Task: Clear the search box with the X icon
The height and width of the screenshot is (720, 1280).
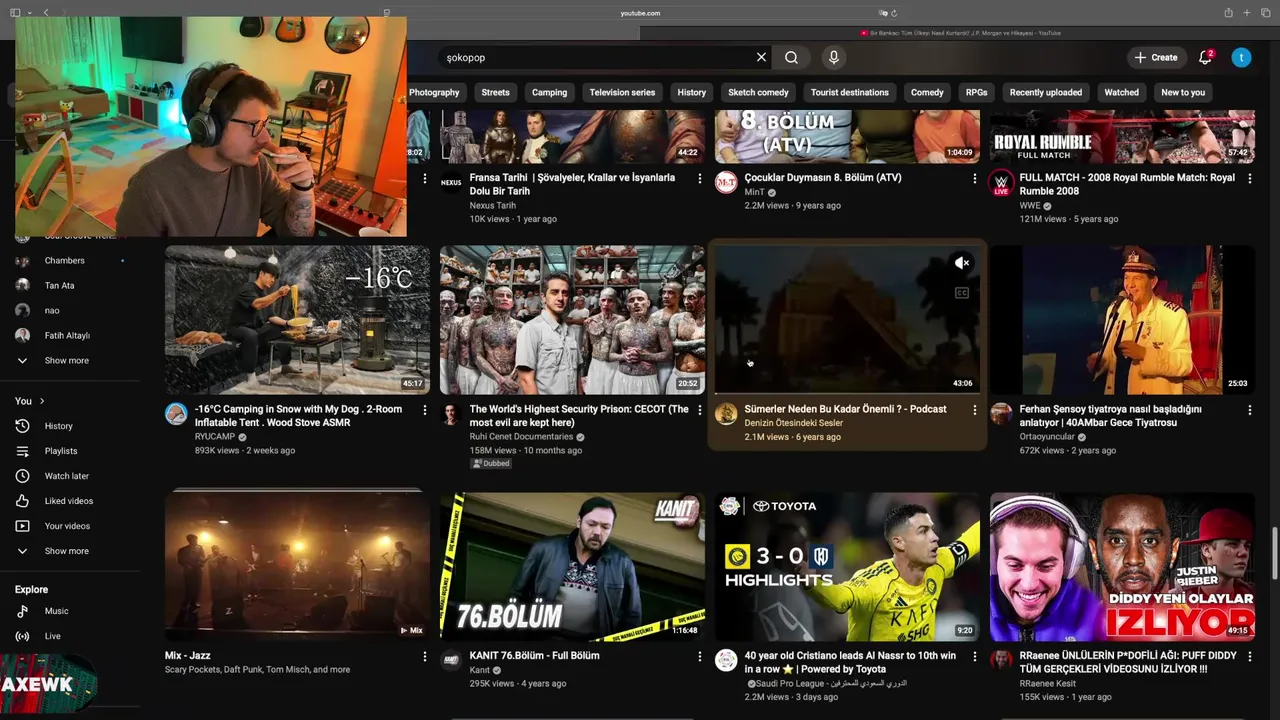Action: click(761, 58)
